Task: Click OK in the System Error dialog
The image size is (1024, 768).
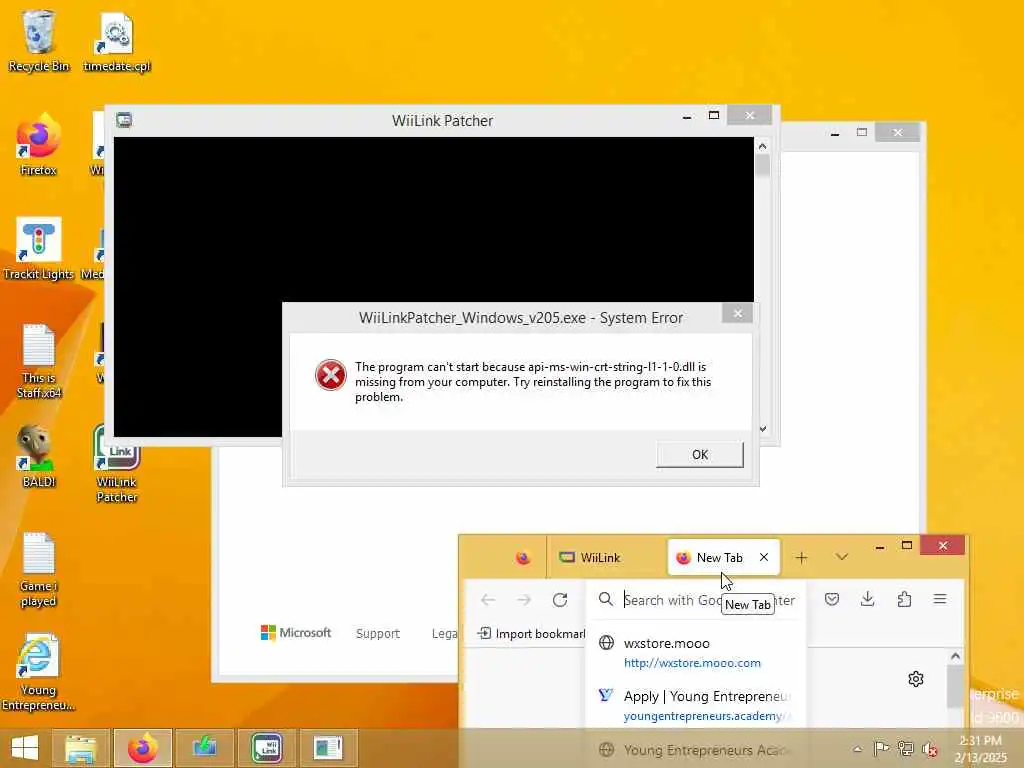Action: 699,455
